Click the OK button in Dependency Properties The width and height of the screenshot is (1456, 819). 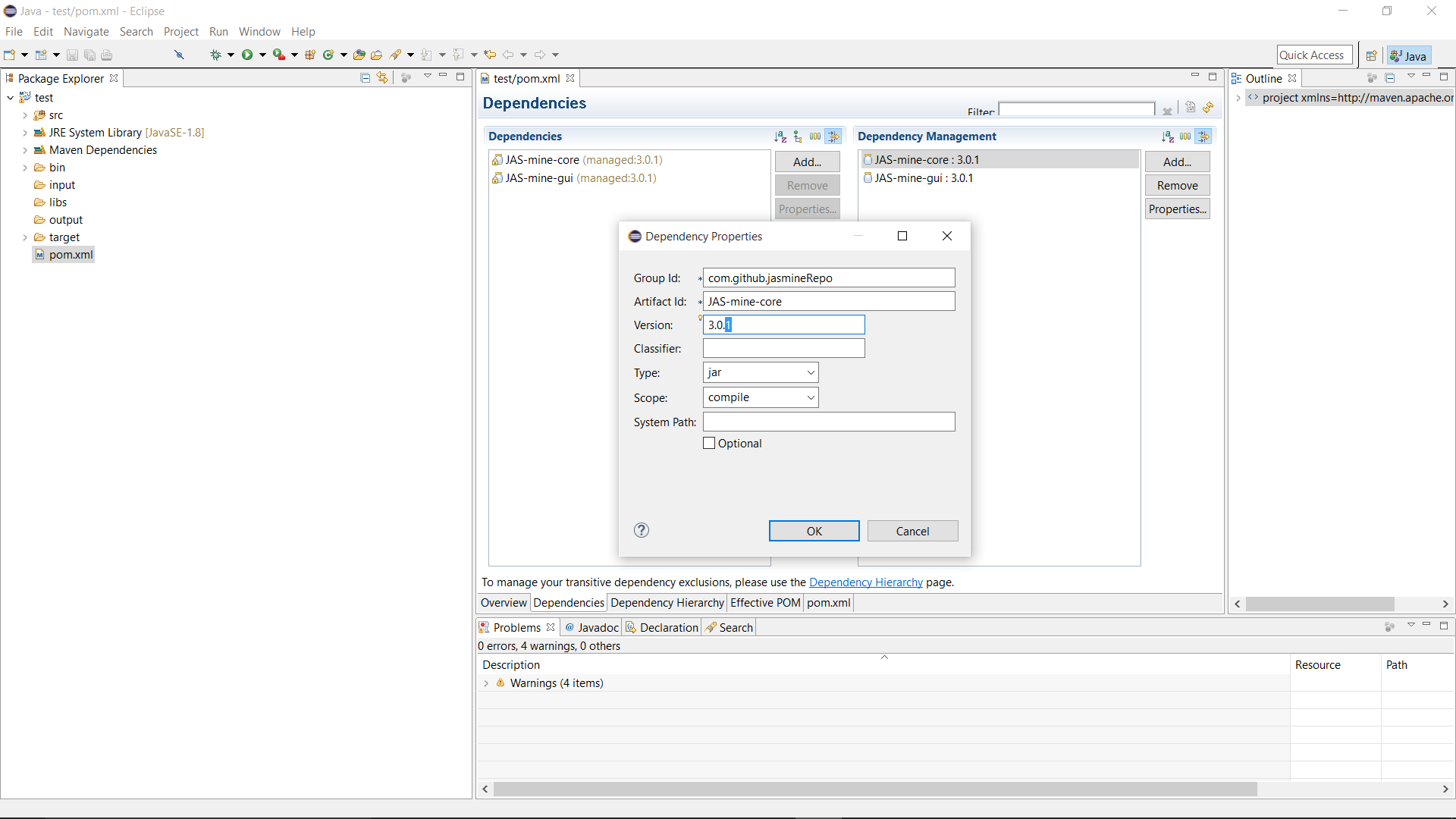coord(814,531)
